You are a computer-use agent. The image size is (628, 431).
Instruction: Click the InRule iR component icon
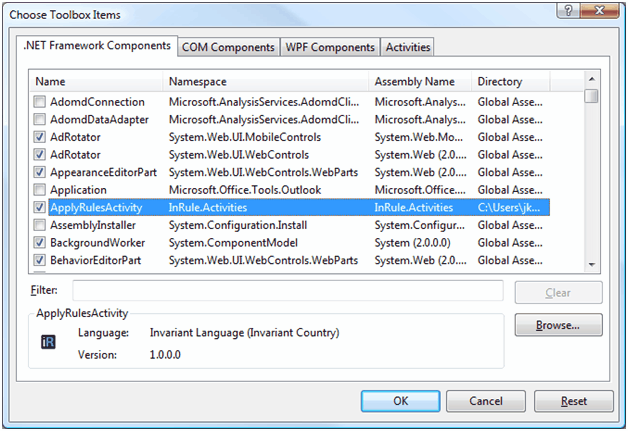[48, 342]
